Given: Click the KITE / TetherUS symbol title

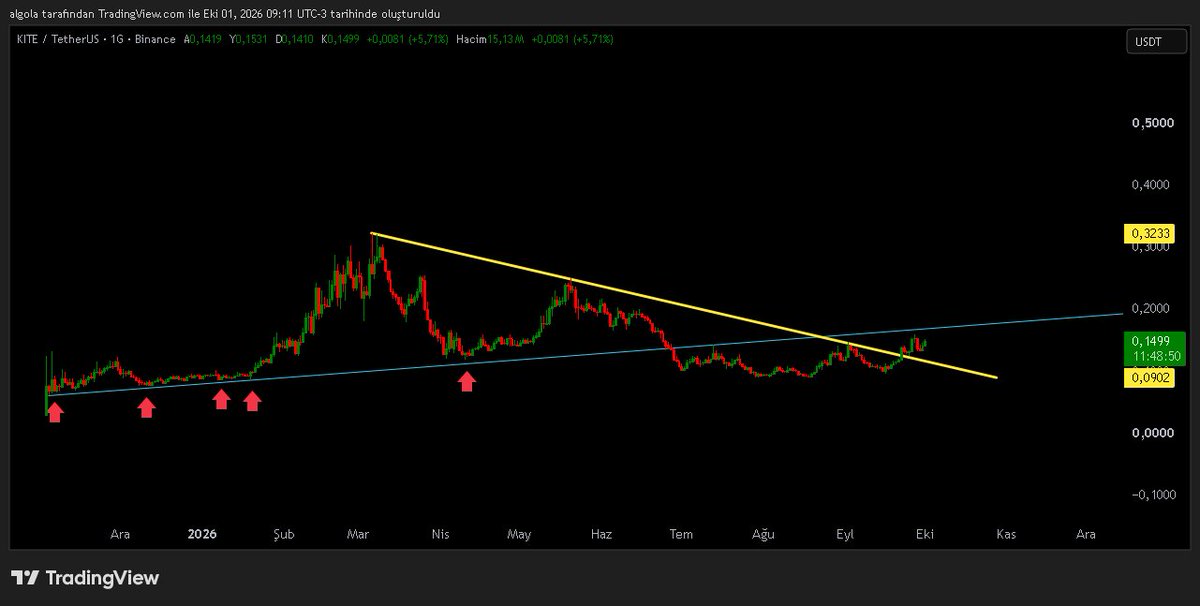Looking at the screenshot, I should click(57, 39).
